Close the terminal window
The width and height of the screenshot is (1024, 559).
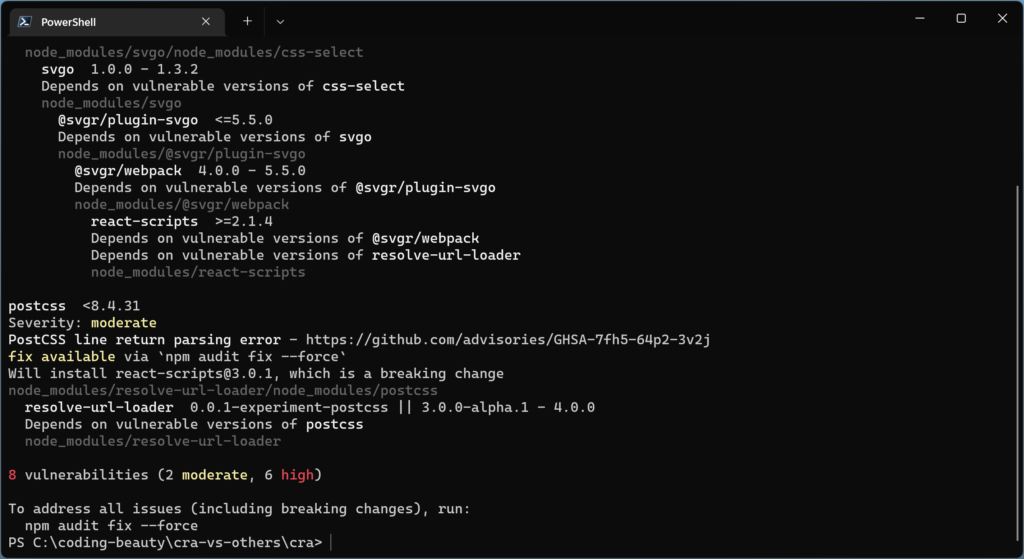tap(1003, 19)
